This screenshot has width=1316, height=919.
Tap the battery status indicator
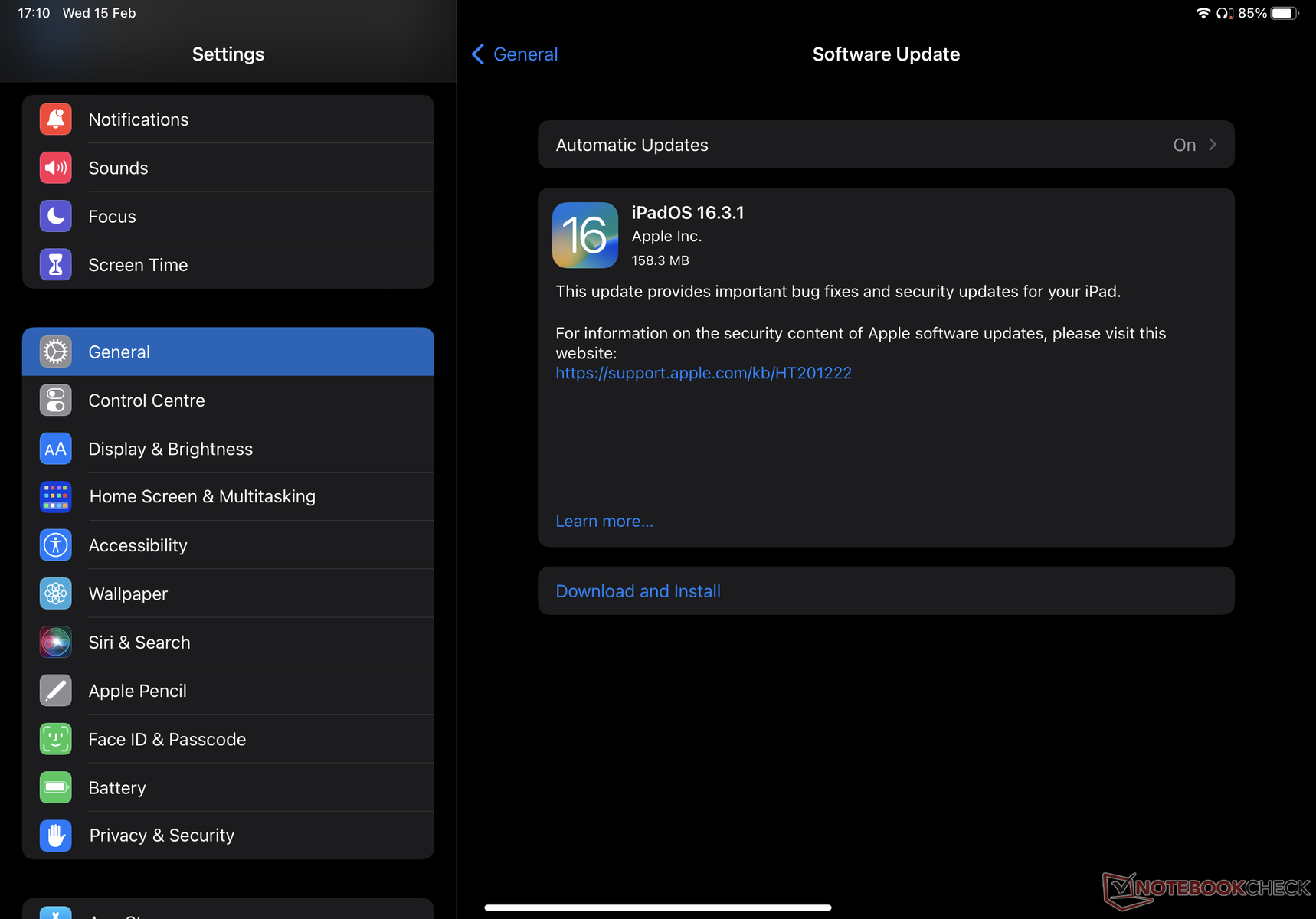click(x=1285, y=13)
